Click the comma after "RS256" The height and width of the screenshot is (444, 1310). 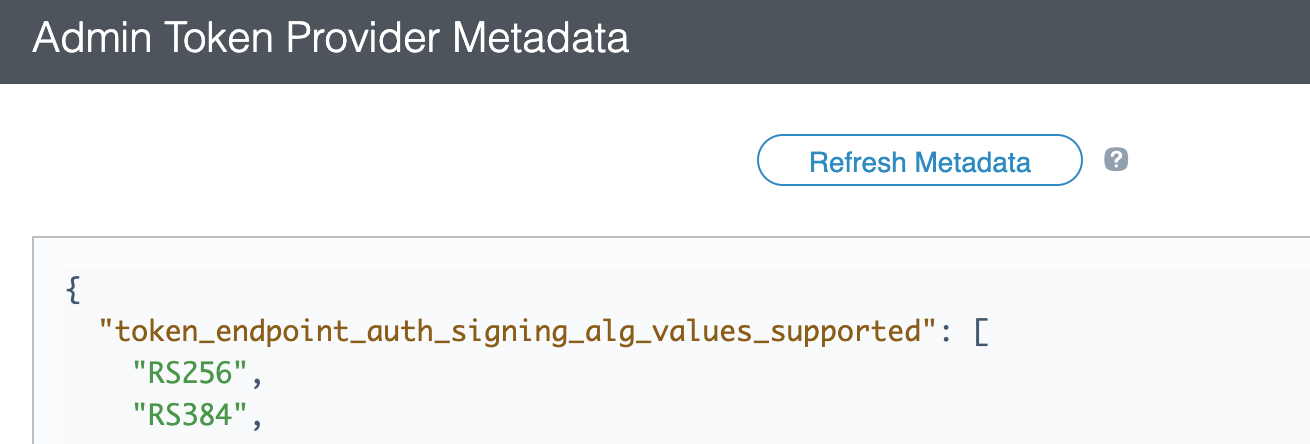[x=254, y=380]
